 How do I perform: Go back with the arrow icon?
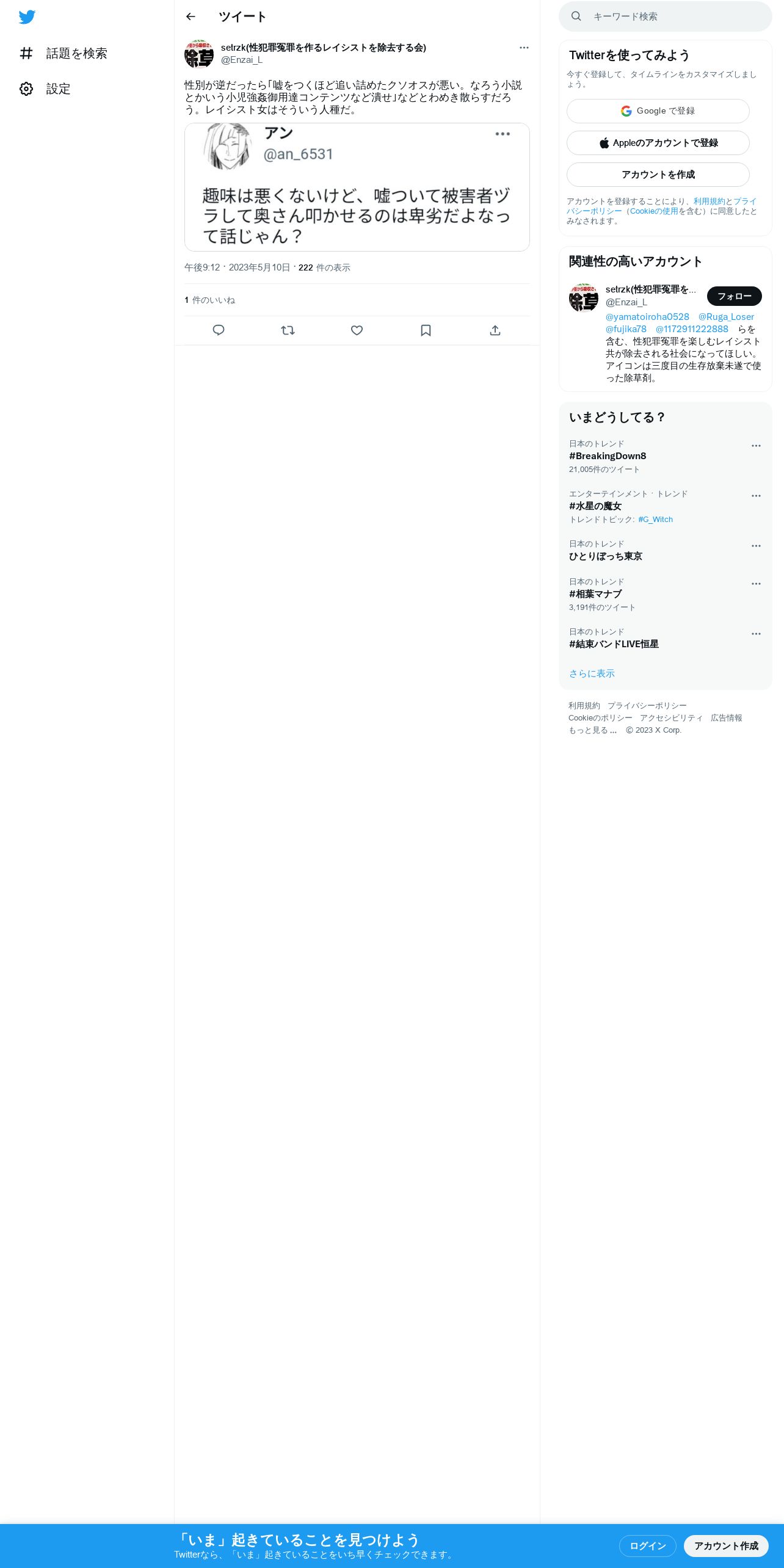[191, 16]
